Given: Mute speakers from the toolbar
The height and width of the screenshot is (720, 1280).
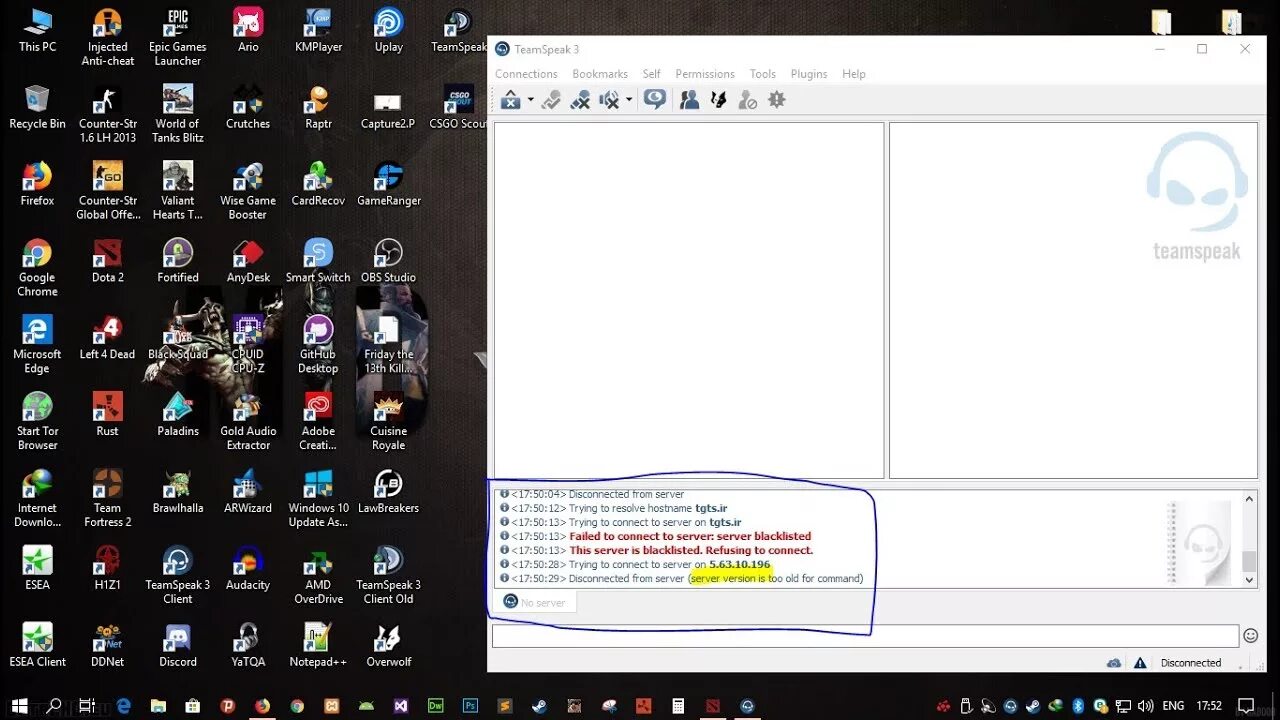Looking at the screenshot, I should click(609, 100).
